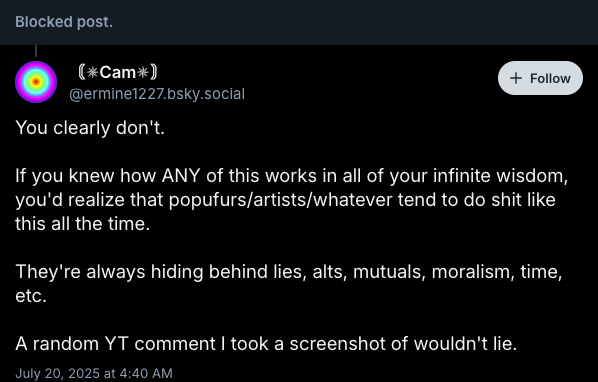
Task: Click the Blocked post banner
Action: pyautogui.click(x=299, y=22)
